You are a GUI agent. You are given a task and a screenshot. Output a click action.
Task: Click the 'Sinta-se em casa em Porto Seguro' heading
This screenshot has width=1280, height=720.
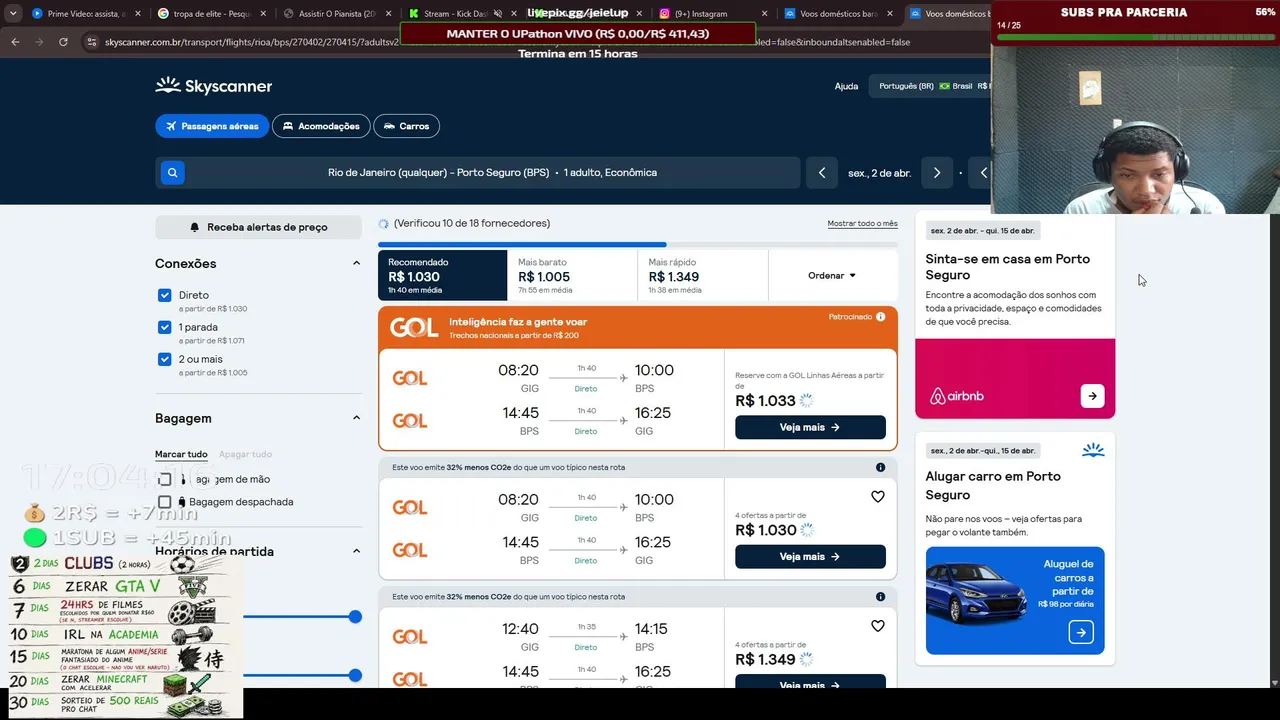[x=1007, y=267]
